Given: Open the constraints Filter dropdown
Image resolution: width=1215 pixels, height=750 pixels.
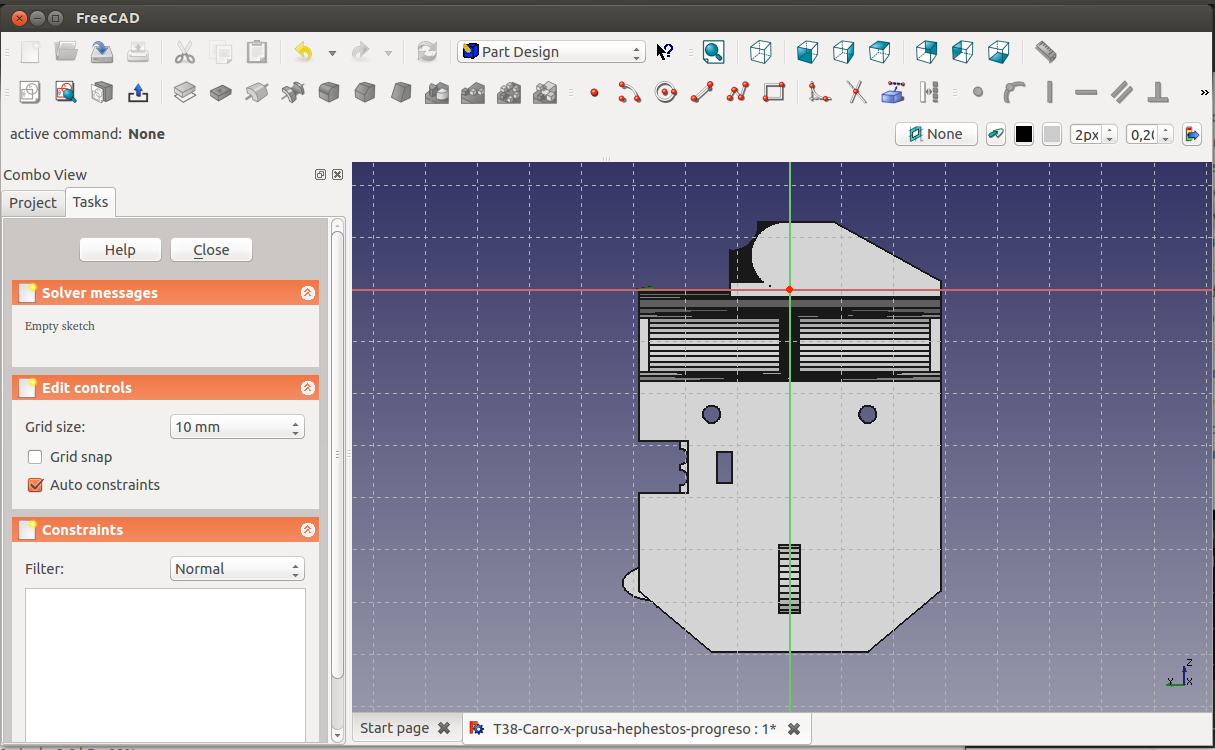Looking at the screenshot, I should point(237,569).
